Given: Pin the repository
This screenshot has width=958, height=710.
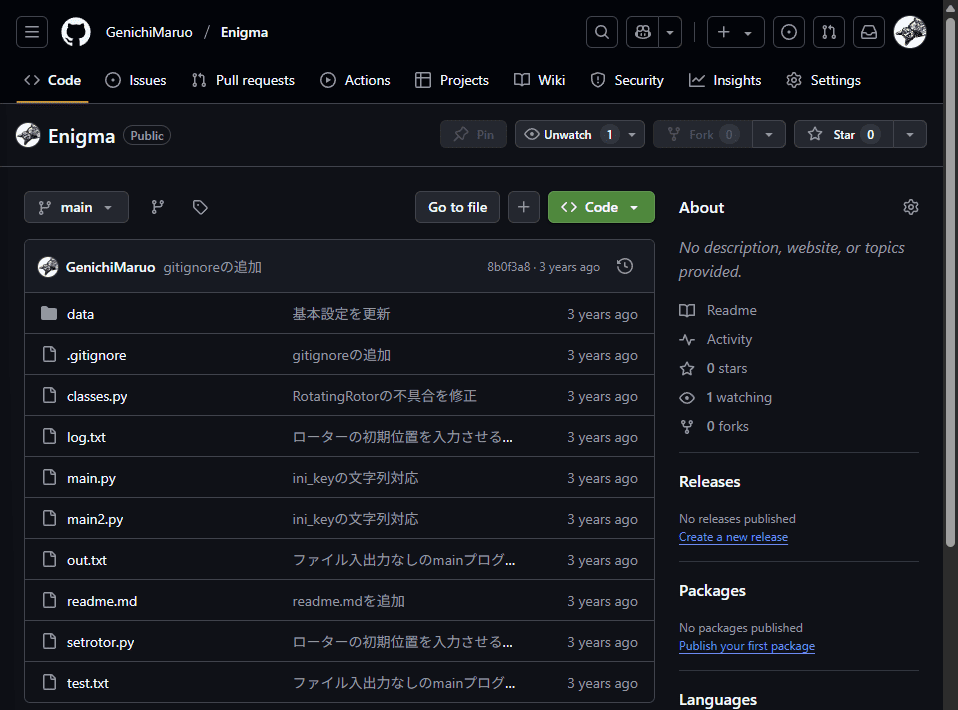Looking at the screenshot, I should (x=473, y=133).
